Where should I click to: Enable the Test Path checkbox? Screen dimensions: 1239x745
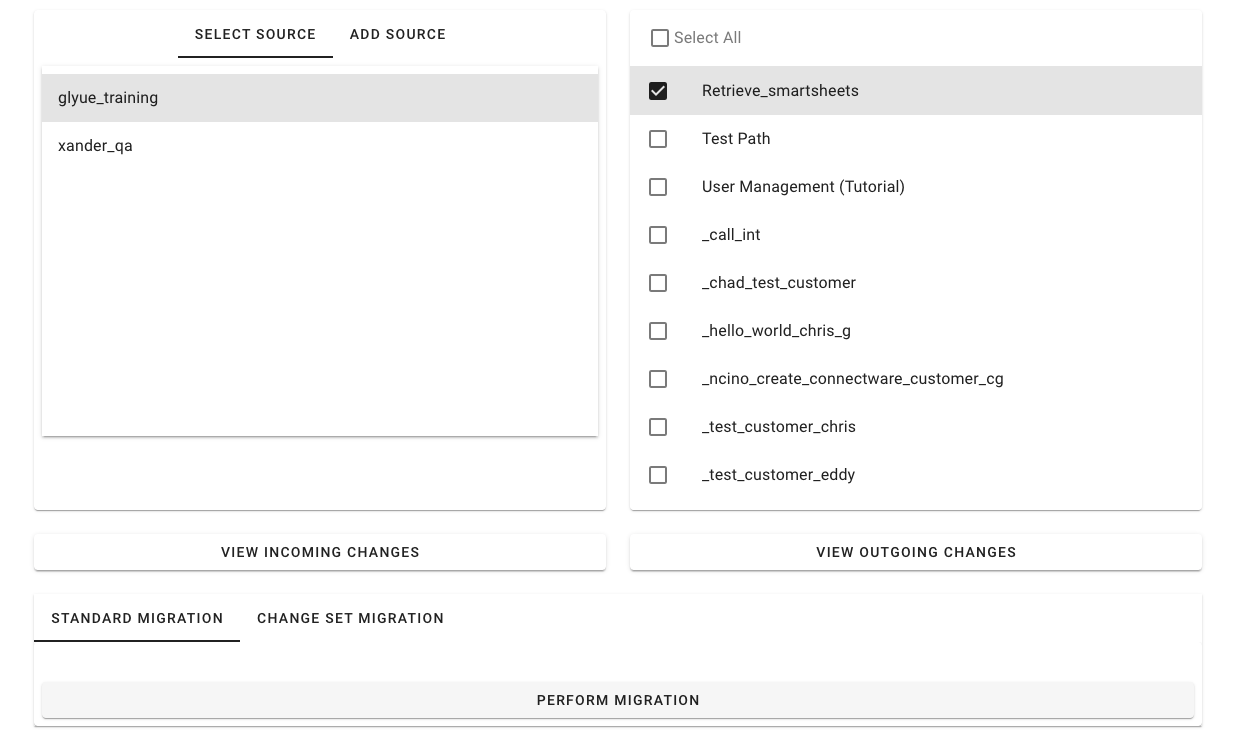point(658,139)
